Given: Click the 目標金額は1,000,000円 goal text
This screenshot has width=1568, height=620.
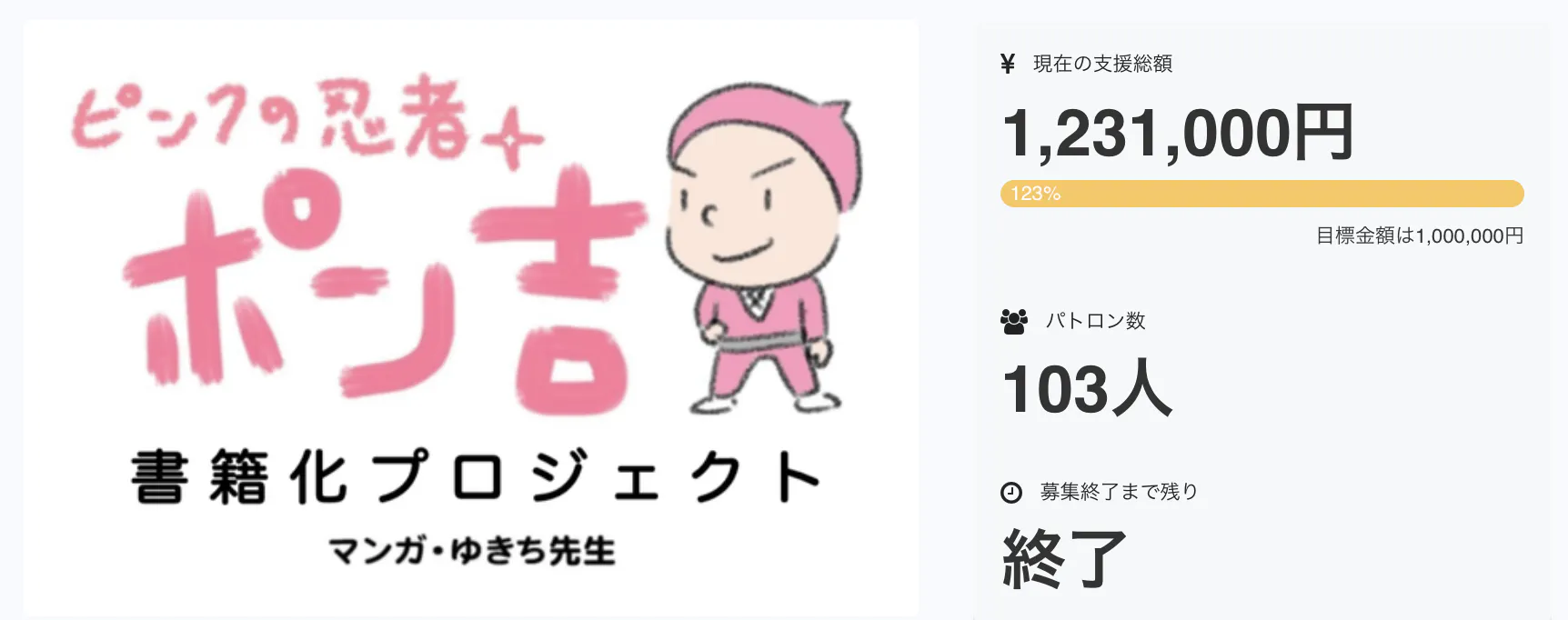Looking at the screenshot, I should (x=1419, y=236).
